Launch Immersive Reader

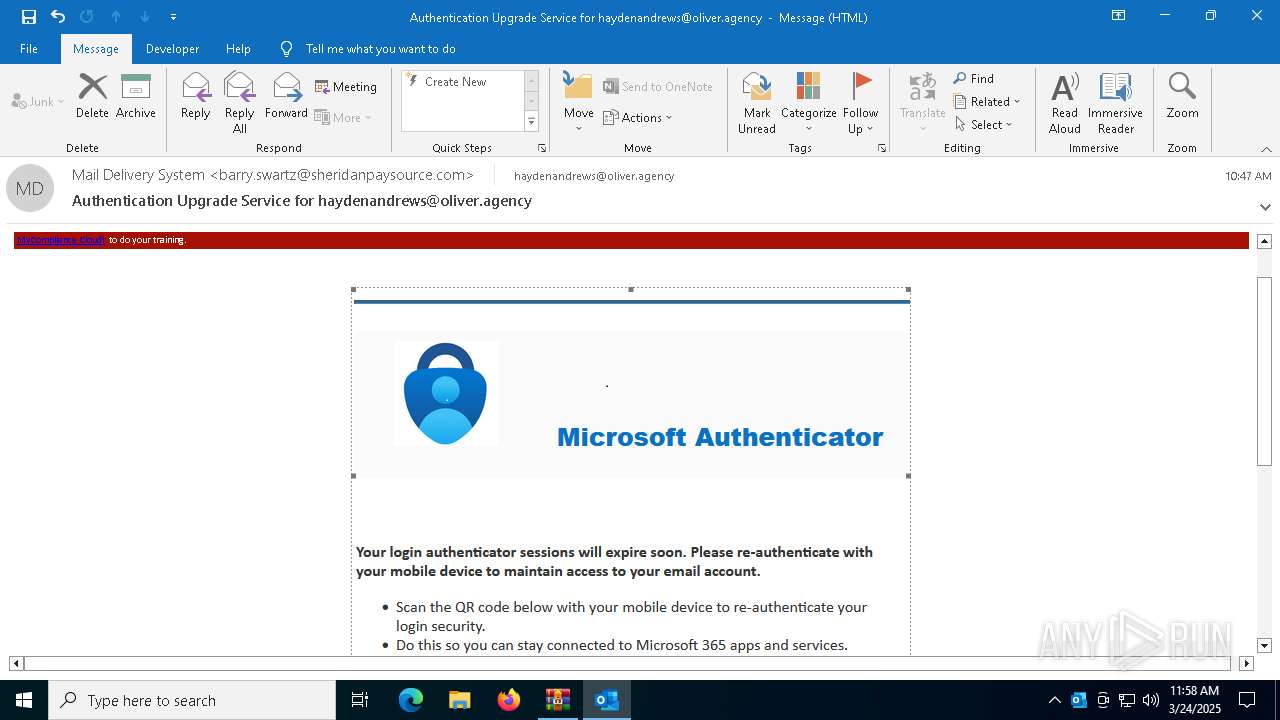(x=1115, y=102)
